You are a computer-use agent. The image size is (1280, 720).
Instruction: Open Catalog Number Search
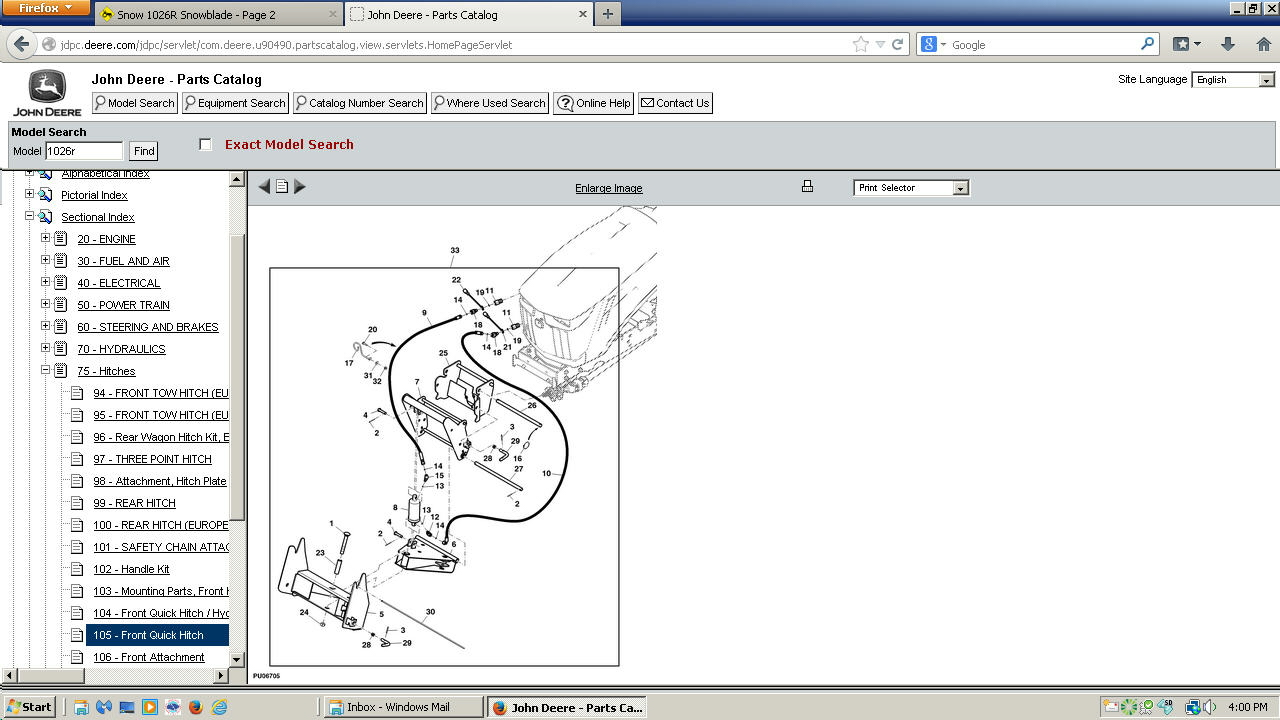point(360,103)
